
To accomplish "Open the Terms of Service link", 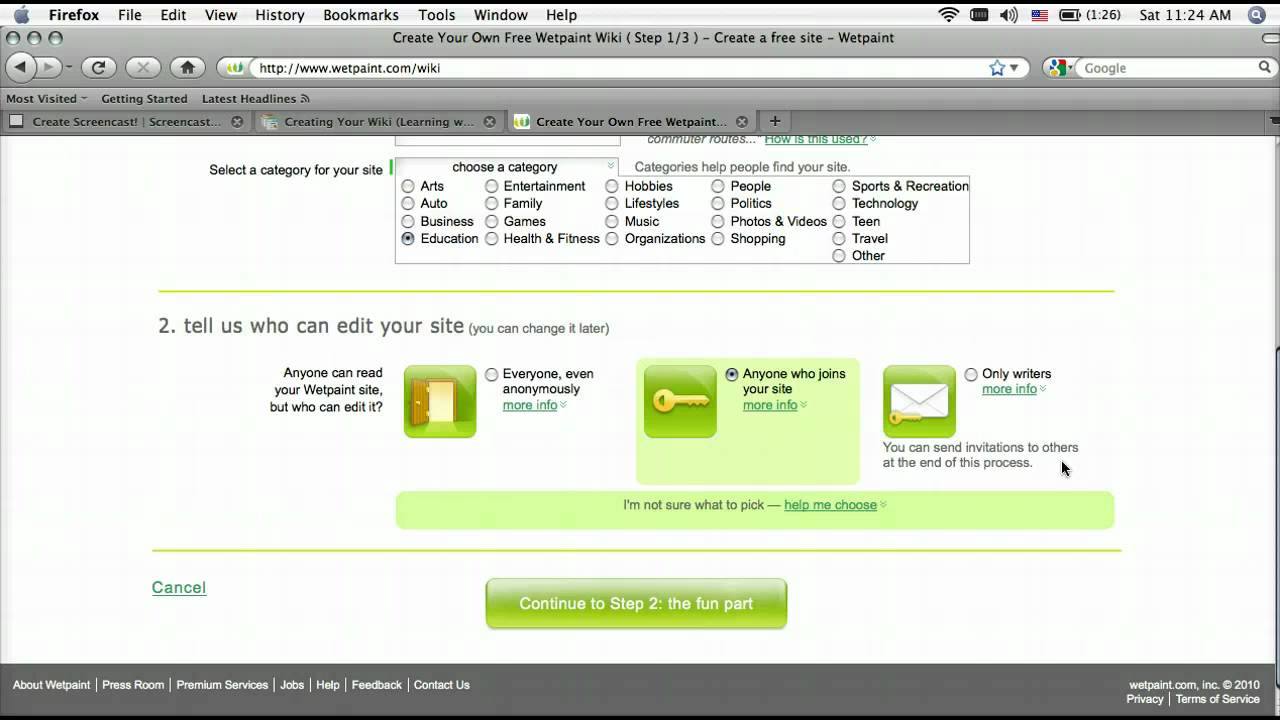I will [x=1217, y=699].
